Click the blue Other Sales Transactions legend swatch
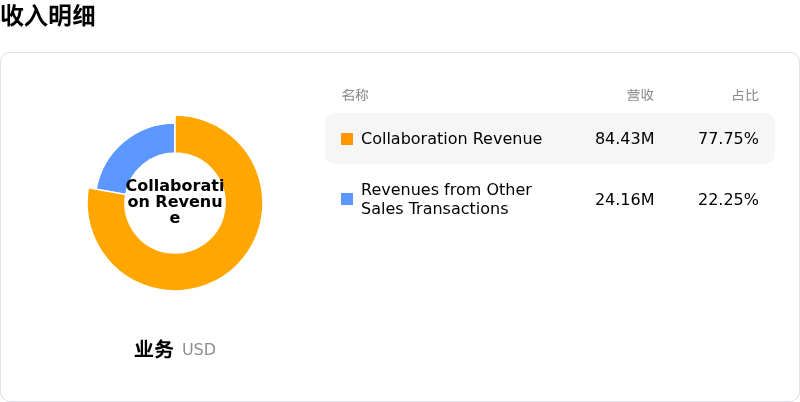The width and height of the screenshot is (800, 402). [347, 199]
